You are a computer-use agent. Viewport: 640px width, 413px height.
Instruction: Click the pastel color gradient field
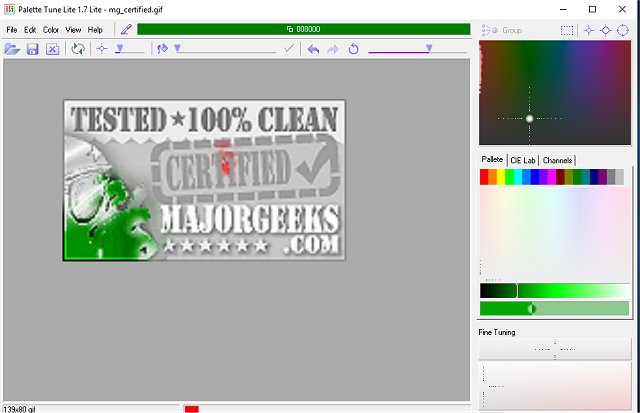555,234
